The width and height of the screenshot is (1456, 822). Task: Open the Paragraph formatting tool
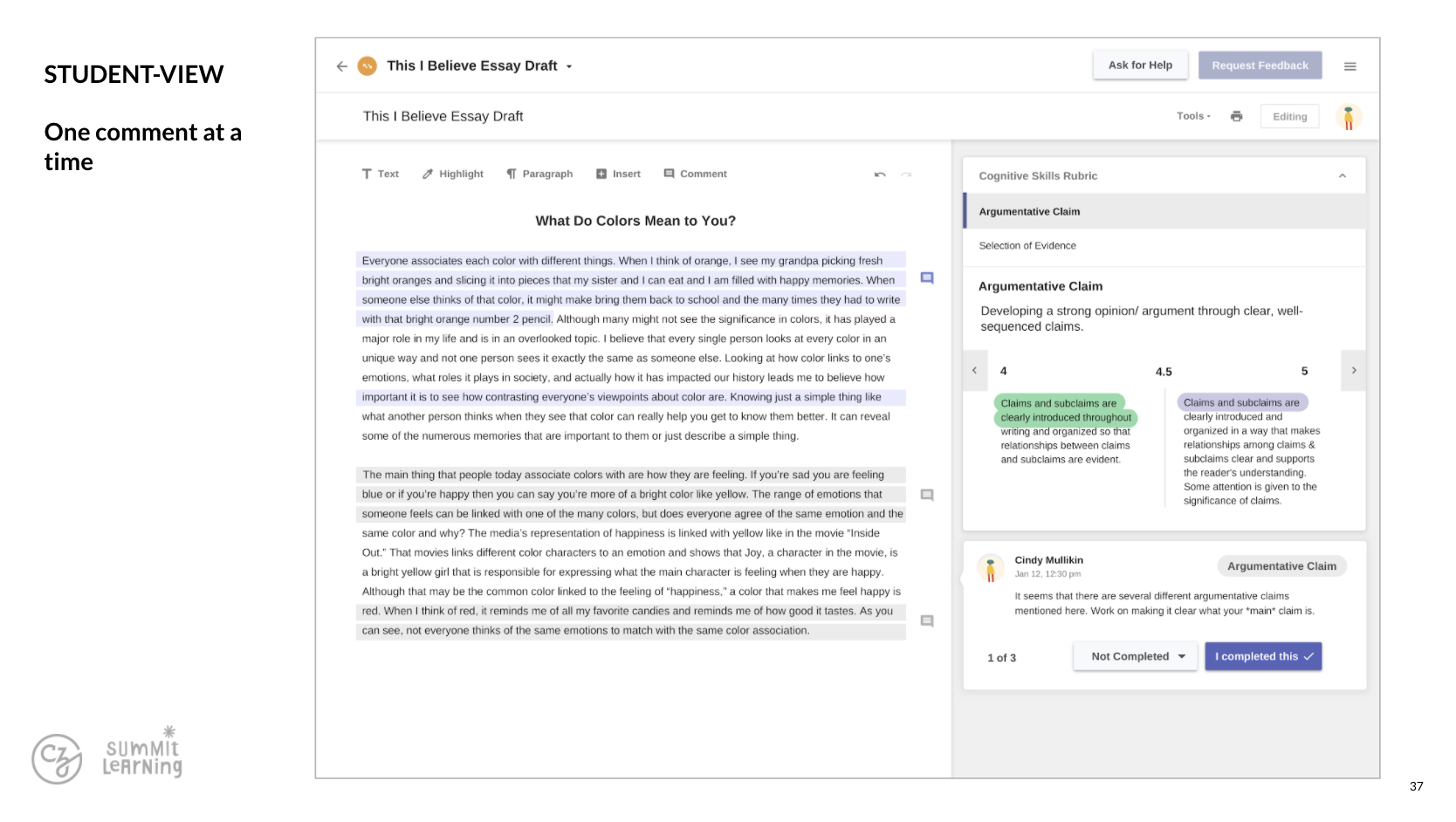click(x=539, y=175)
